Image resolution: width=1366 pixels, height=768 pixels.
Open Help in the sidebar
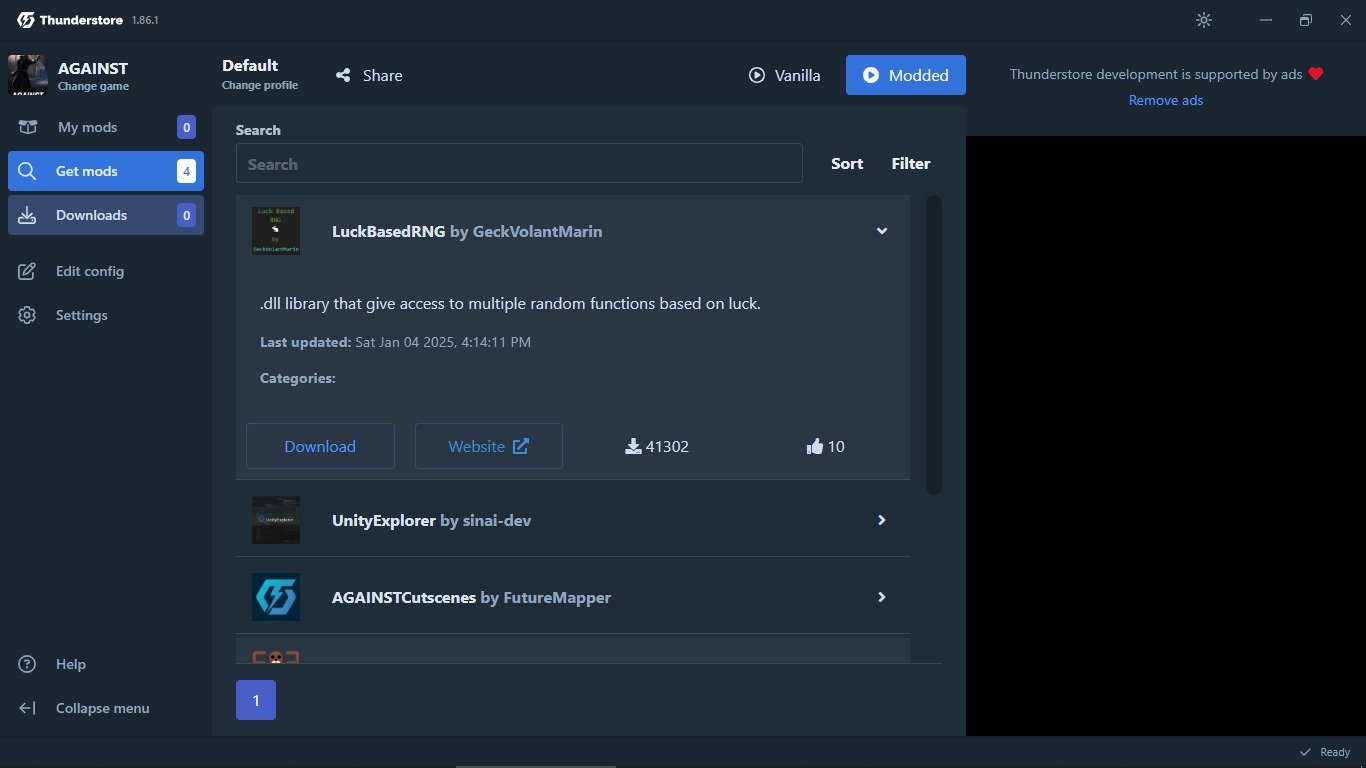click(106, 664)
